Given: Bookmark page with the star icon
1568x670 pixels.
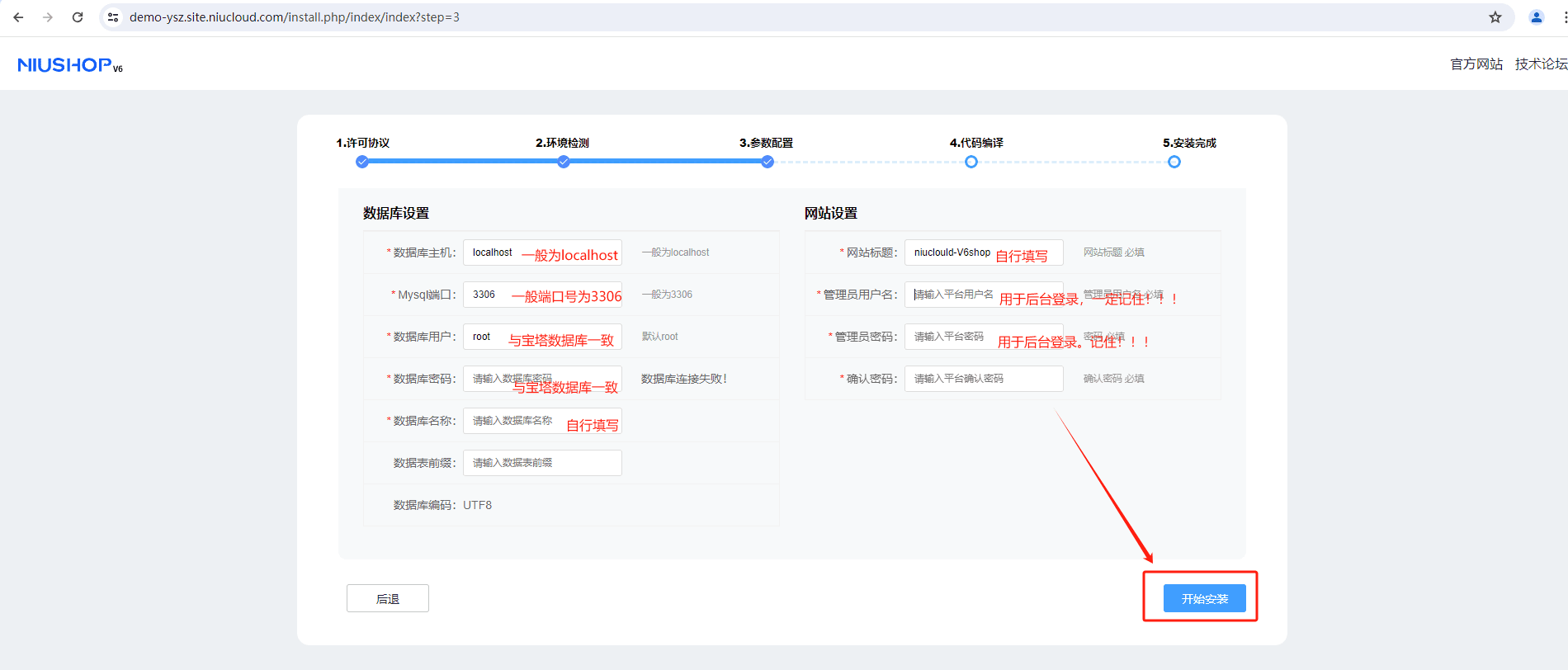Looking at the screenshot, I should [x=1495, y=17].
